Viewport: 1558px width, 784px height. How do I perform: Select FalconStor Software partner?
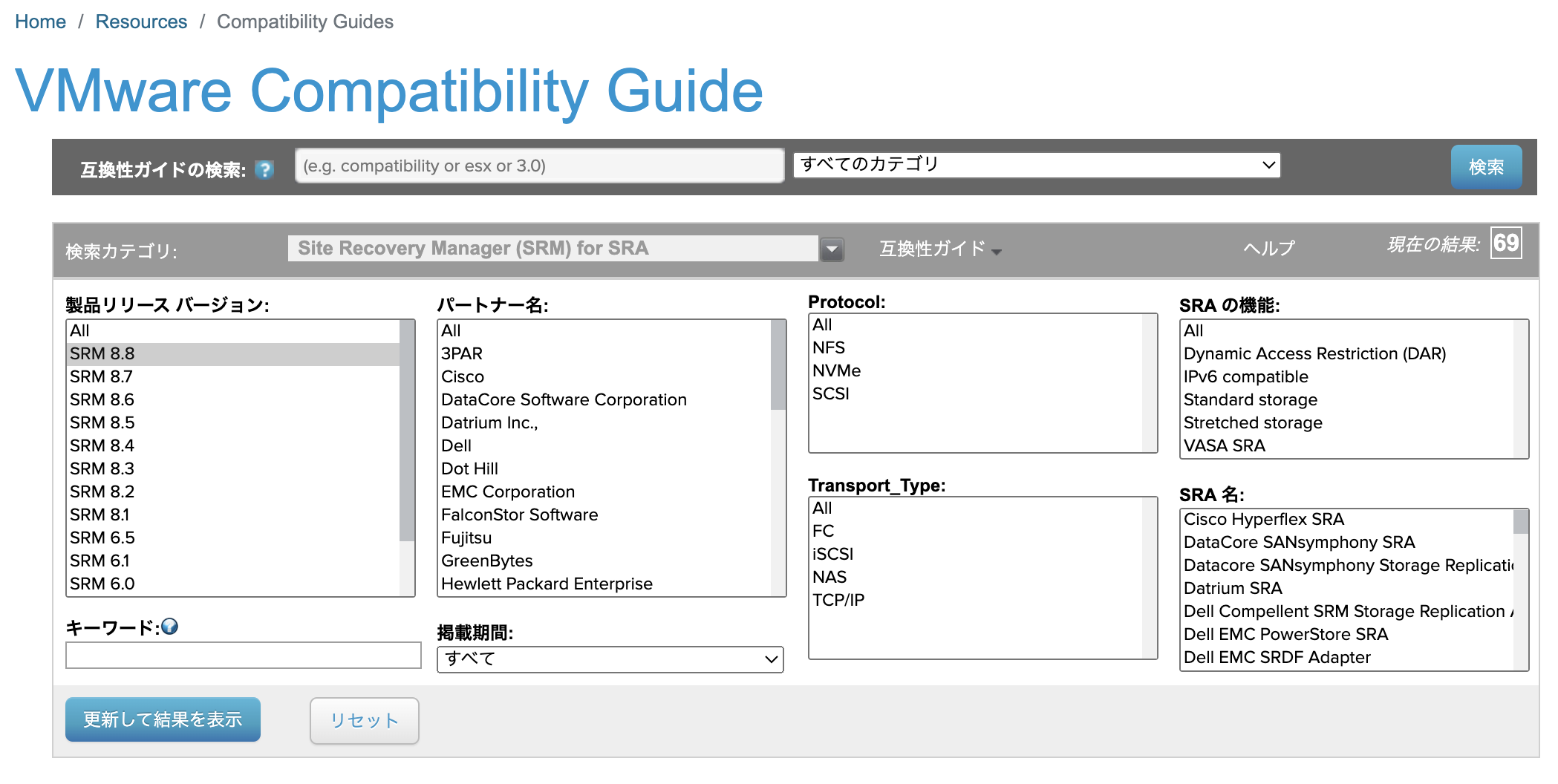604,514
